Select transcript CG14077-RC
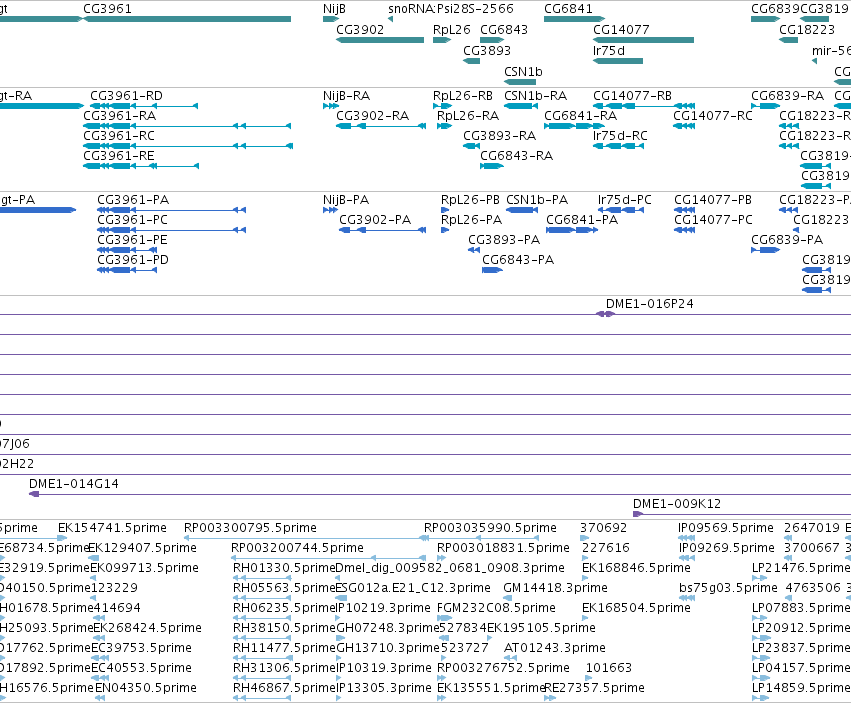 pyautogui.click(x=713, y=116)
